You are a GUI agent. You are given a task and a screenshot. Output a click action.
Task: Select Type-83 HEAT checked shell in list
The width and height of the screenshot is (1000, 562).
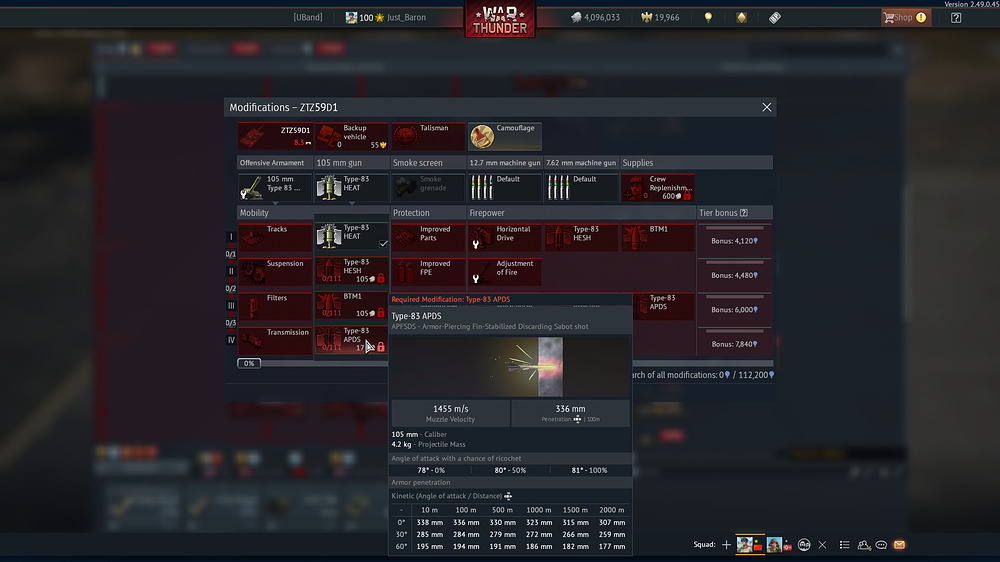[351, 237]
